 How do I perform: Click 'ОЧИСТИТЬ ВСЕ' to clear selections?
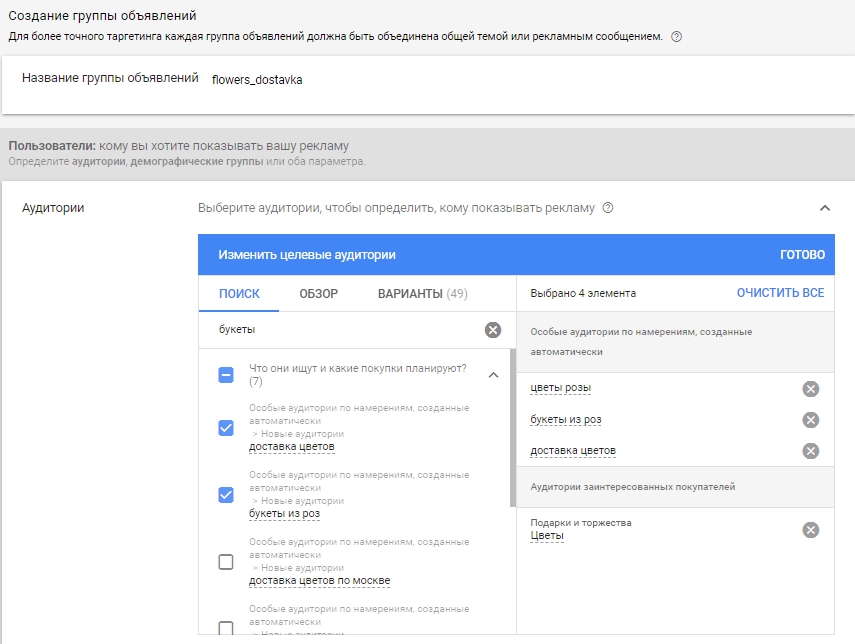click(x=780, y=293)
